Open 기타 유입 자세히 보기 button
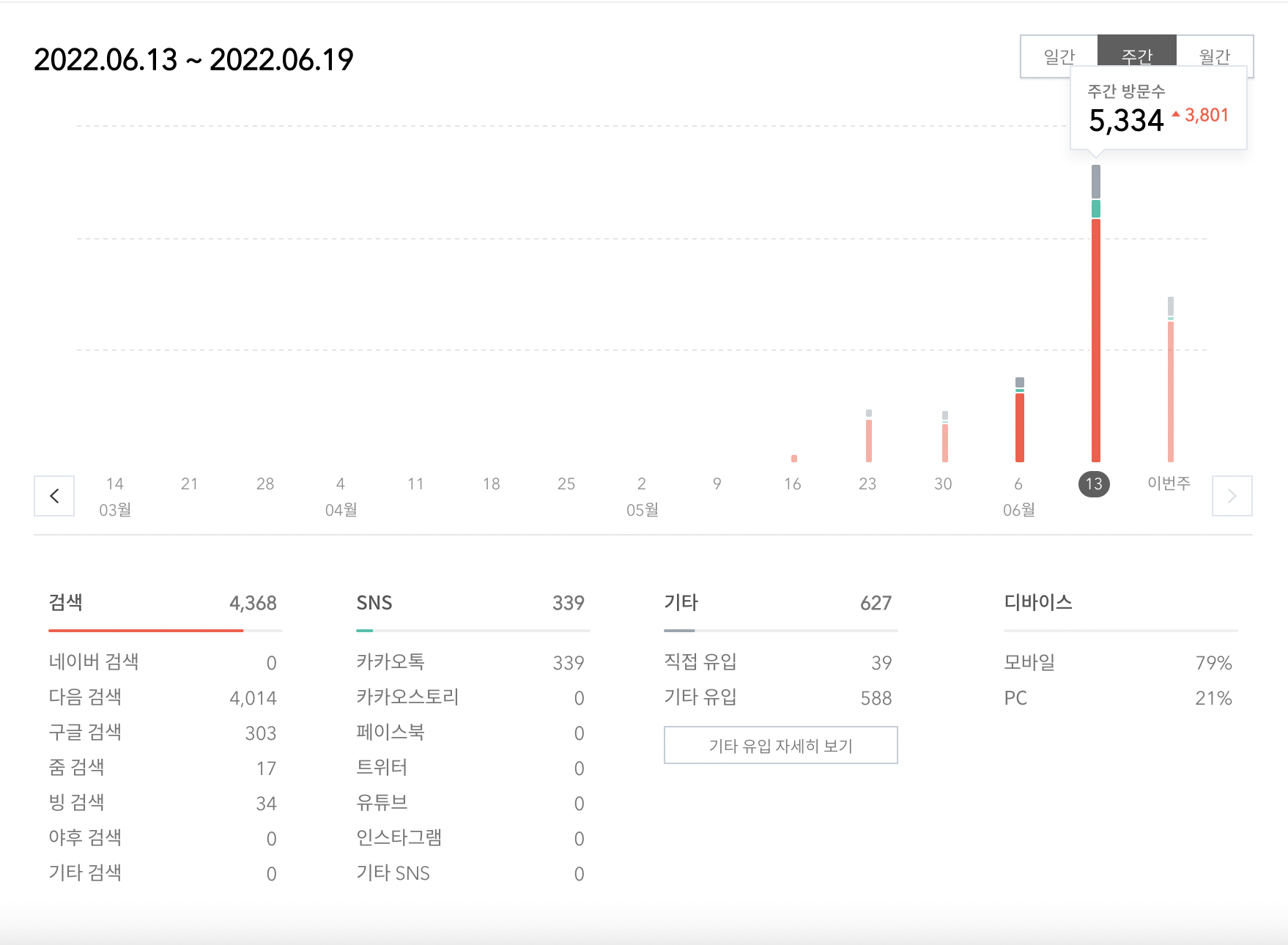Viewport: 1288px width, 945px height. [x=781, y=745]
